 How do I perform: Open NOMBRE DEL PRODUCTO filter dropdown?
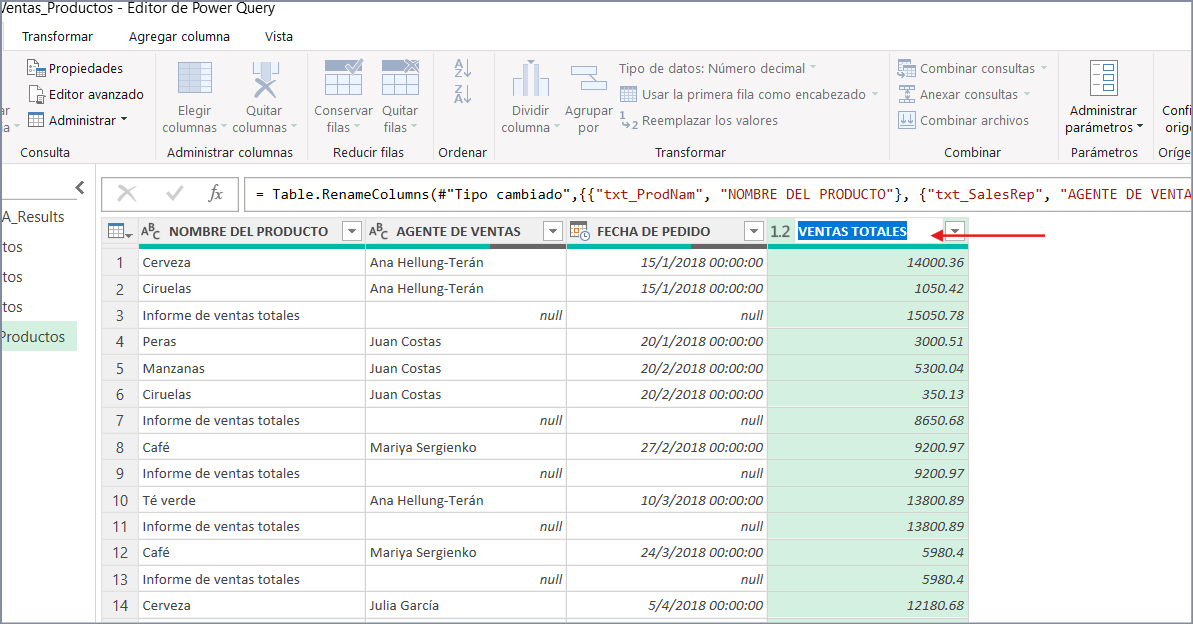[x=352, y=231]
